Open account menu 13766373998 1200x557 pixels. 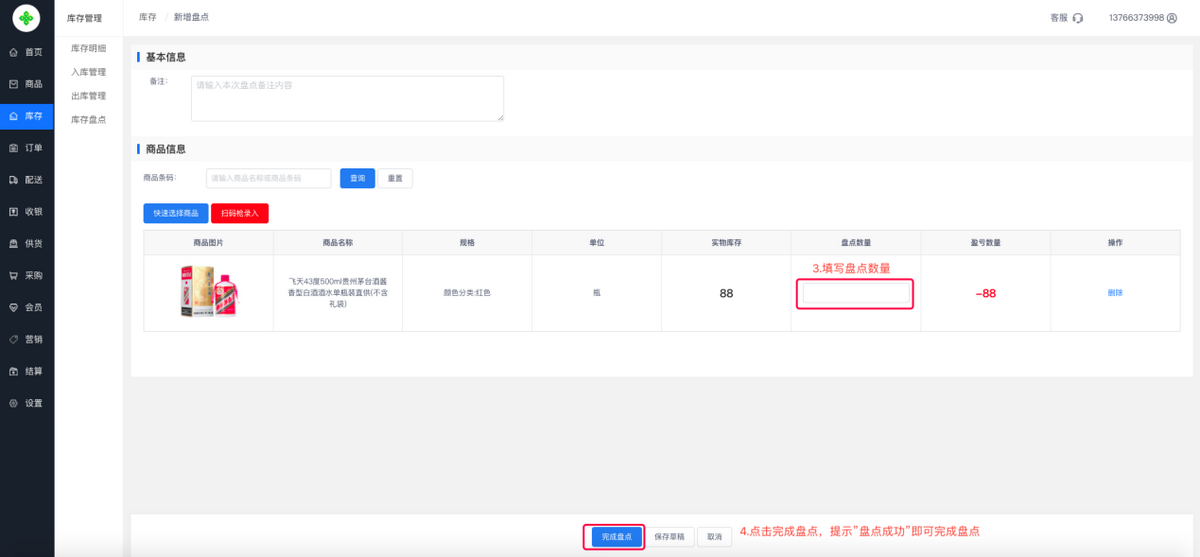[1142, 18]
